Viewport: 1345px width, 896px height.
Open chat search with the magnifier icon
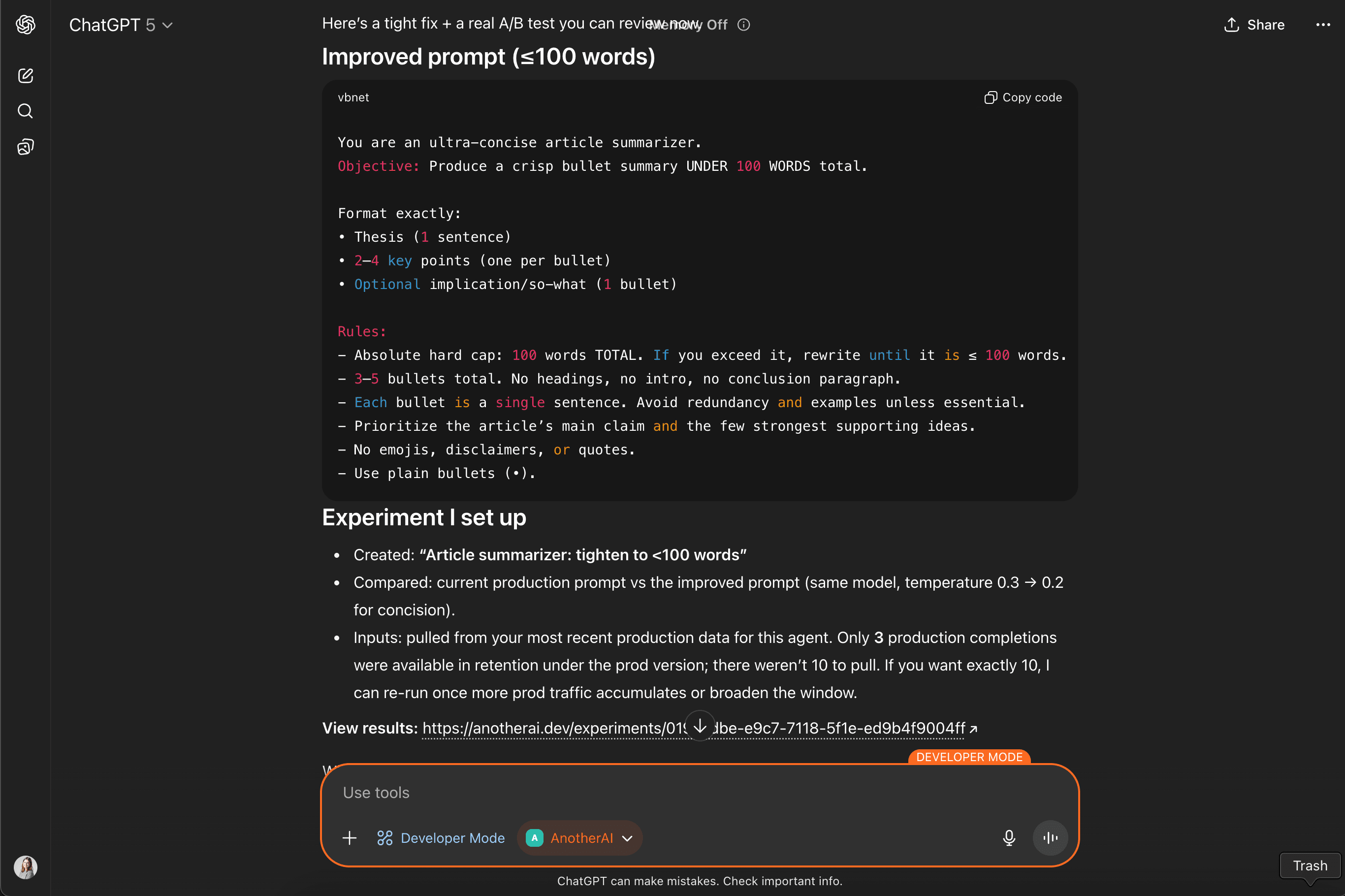[x=25, y=111]
